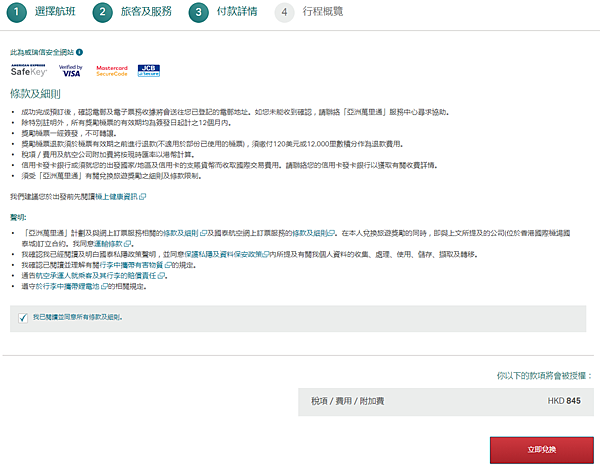Toggle 我已閱讀並同意所有條款及細則 checkbox
Viewport: 600px width, 469px height.
pyautogui.click(x=23, y=318)
